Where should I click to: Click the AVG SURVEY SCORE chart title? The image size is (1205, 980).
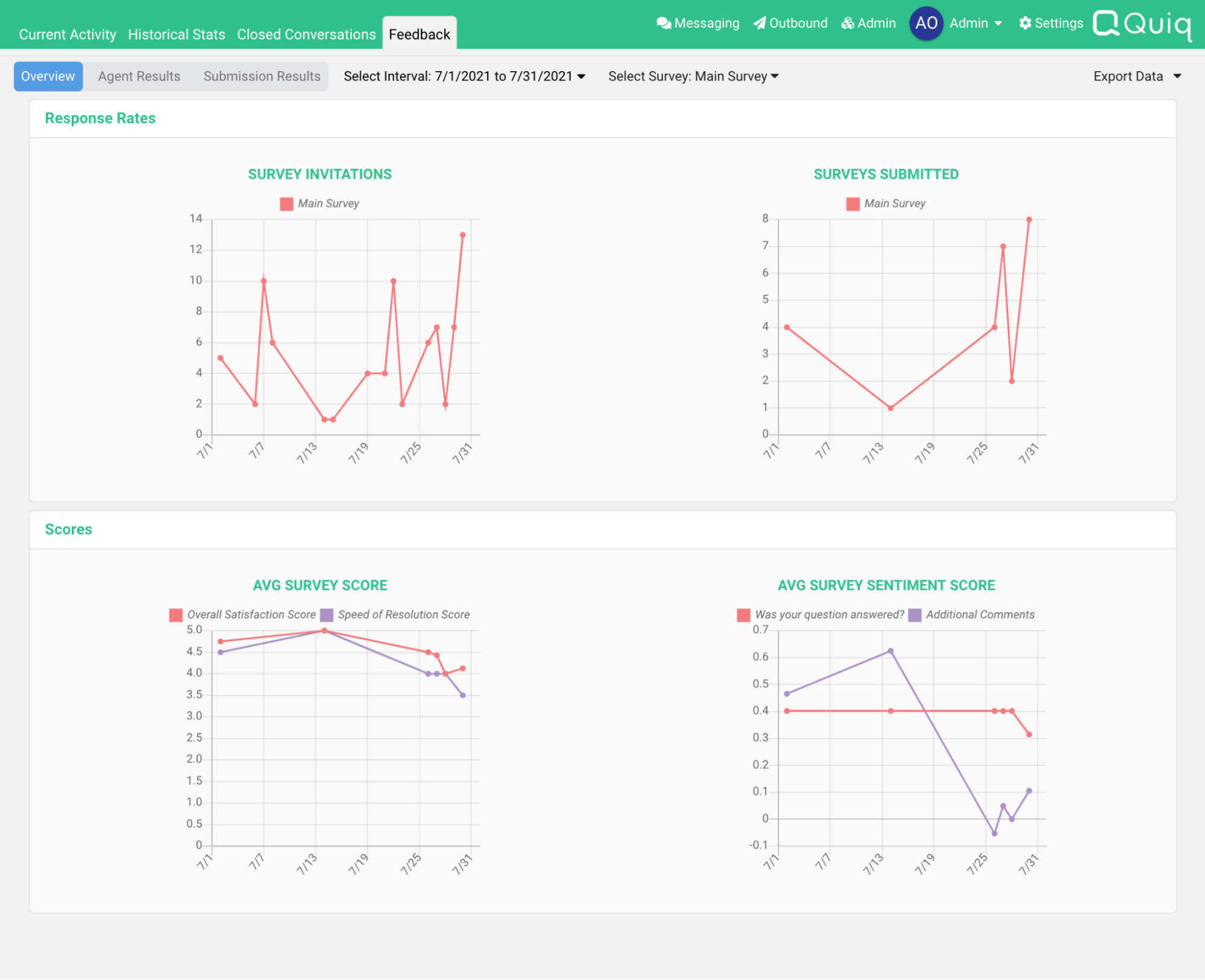320,585
